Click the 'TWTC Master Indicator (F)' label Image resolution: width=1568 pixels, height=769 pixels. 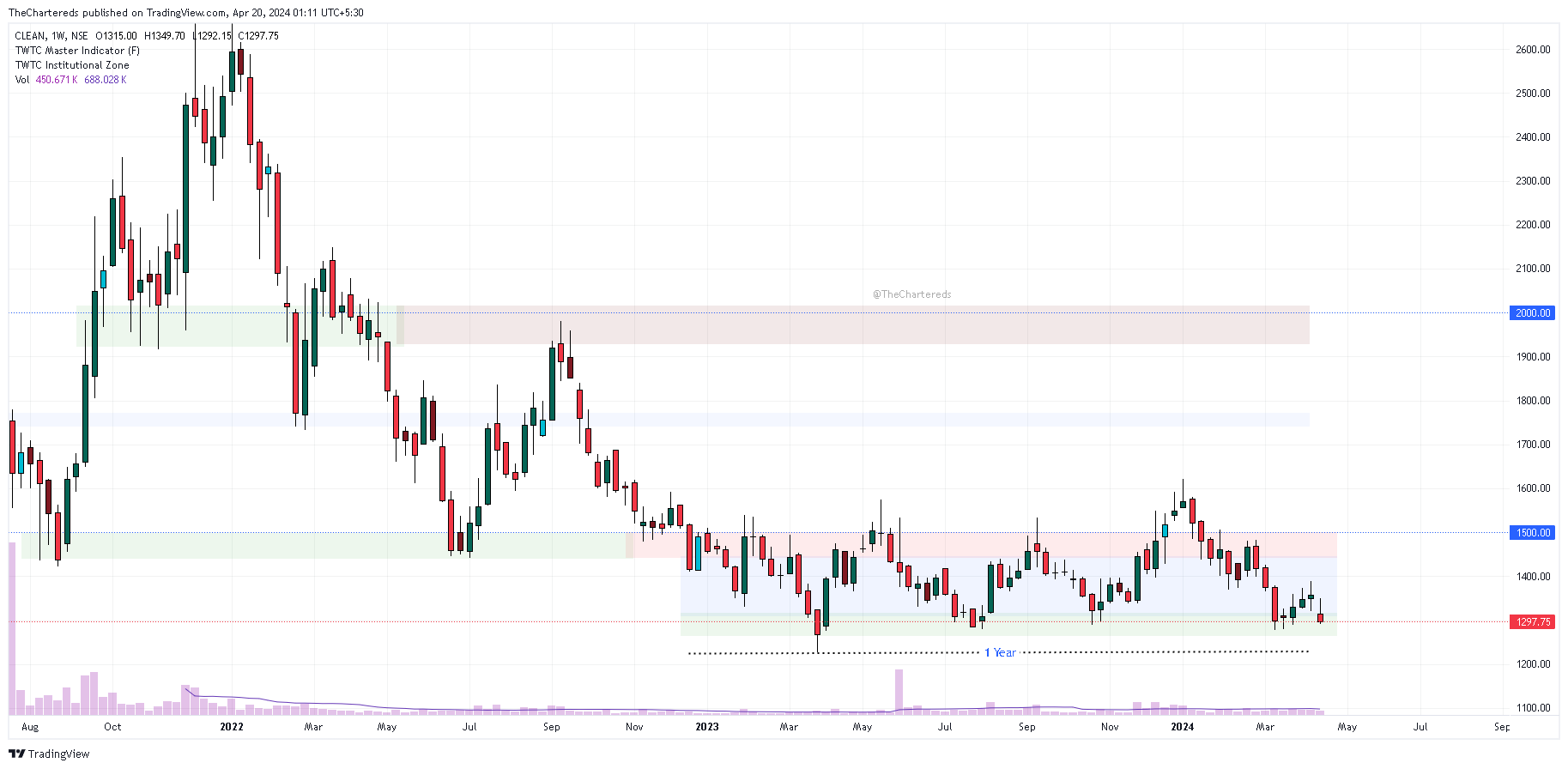click(x=77, y=51)
